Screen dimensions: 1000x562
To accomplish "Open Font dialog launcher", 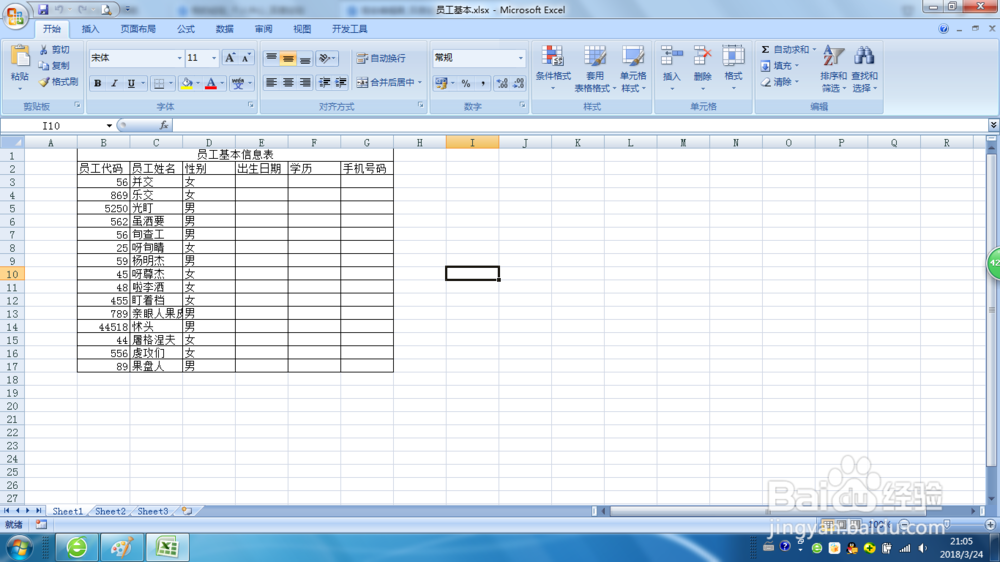I will (x=251, y=105).
